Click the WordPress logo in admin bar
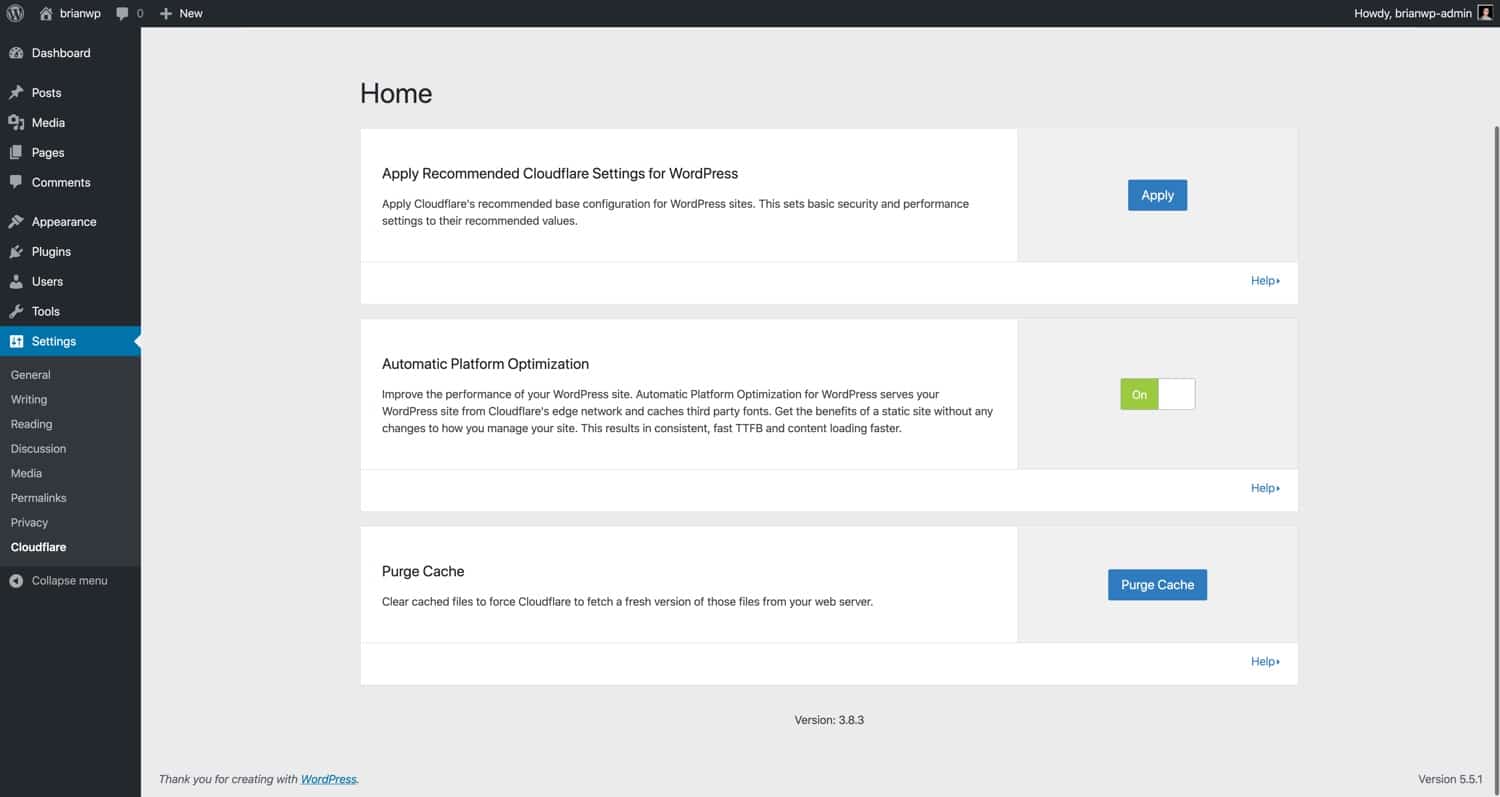Screen dimensions: 1500x797 [x=14, y=13]
